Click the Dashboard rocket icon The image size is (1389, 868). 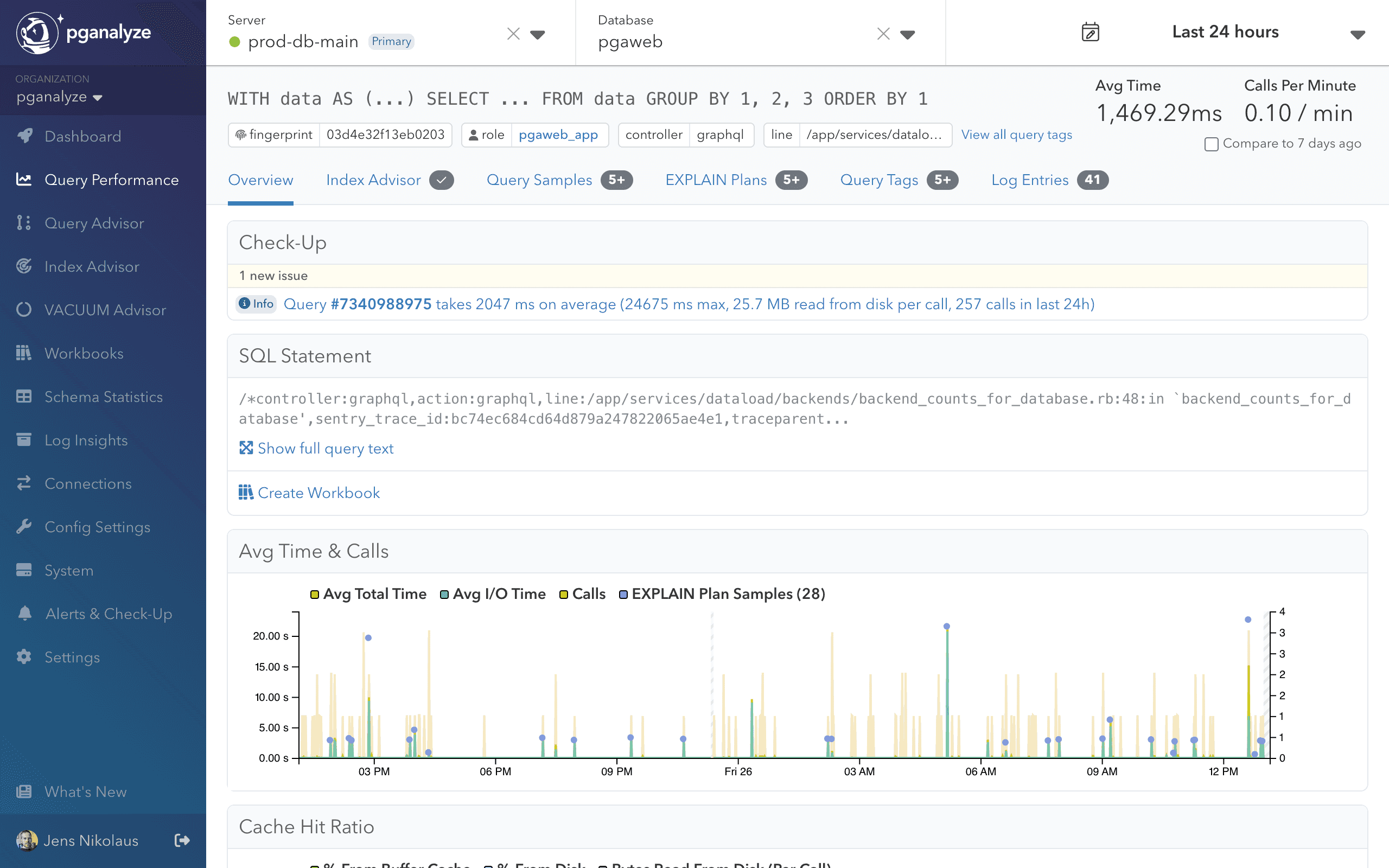click(x=24, y=136)
